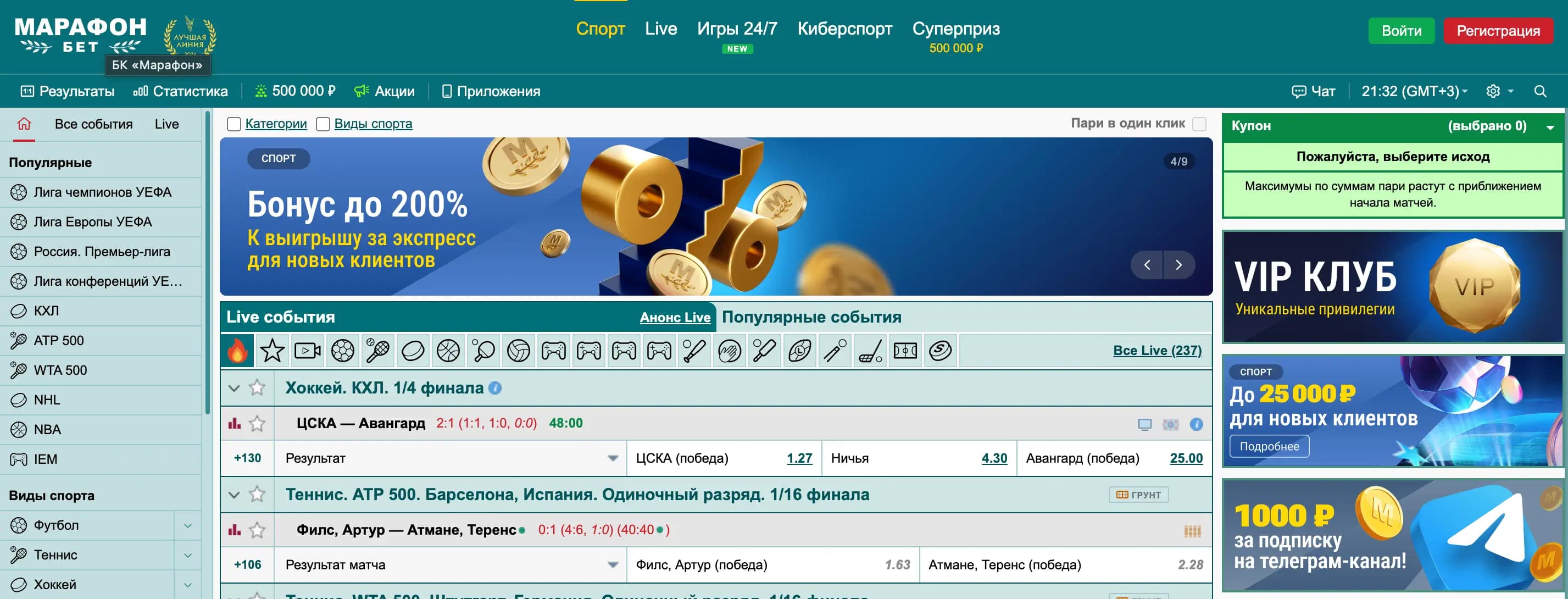Collapse the Теннис. ATP 500 Барселона section
This screenshot has height=599, width=1568.
(x=233, y=494)
